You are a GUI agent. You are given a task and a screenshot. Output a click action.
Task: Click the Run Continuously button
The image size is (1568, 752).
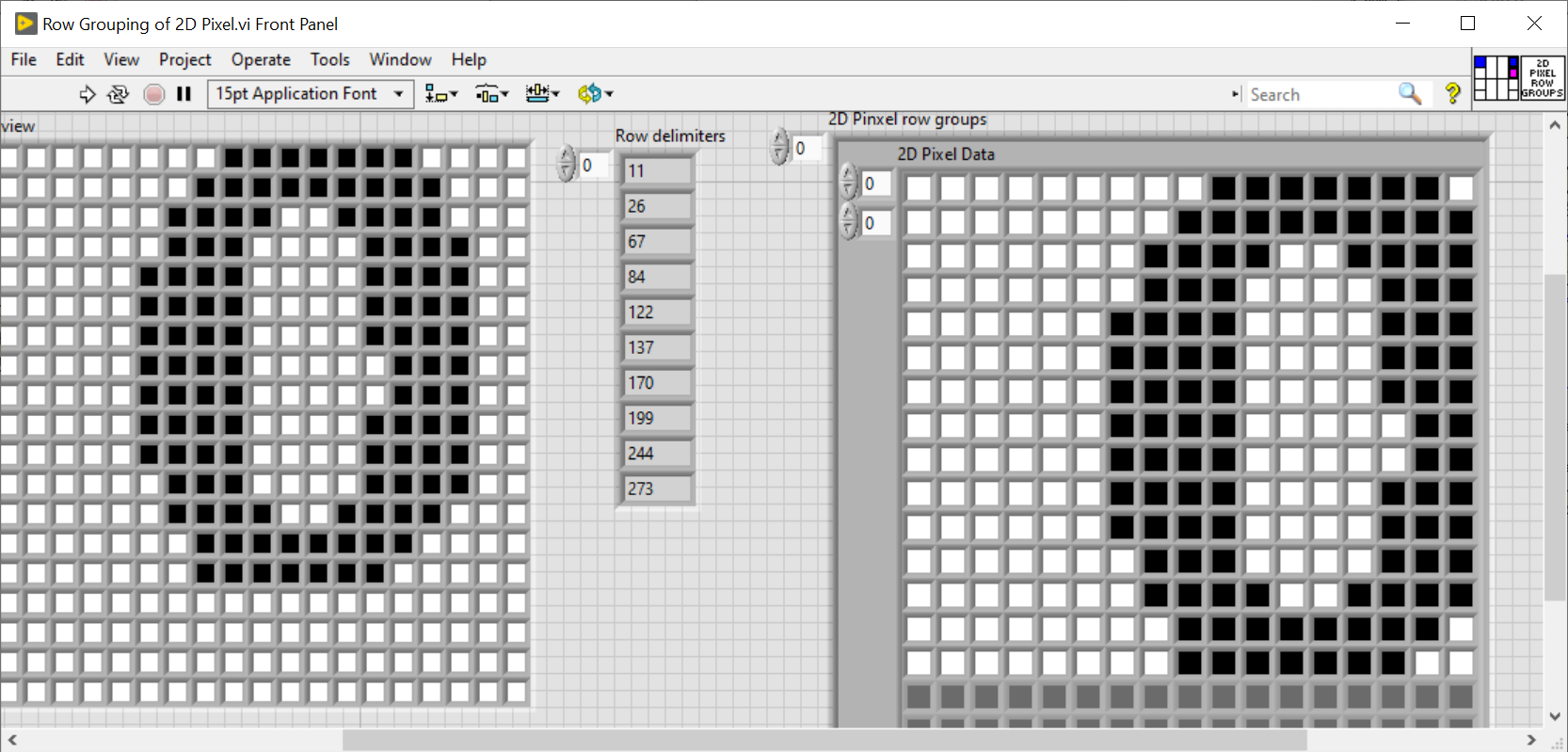(119, 94)
